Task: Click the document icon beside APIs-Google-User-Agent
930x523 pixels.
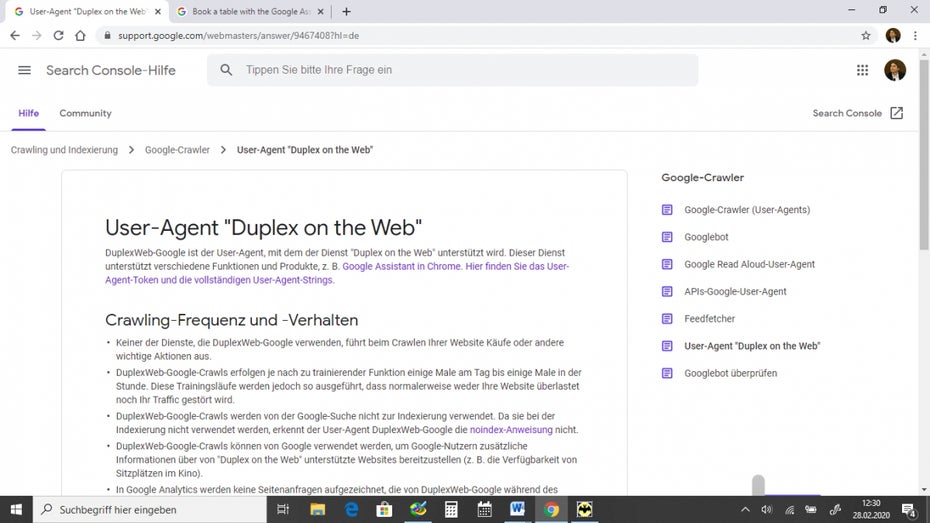Action: pos(667,292)
